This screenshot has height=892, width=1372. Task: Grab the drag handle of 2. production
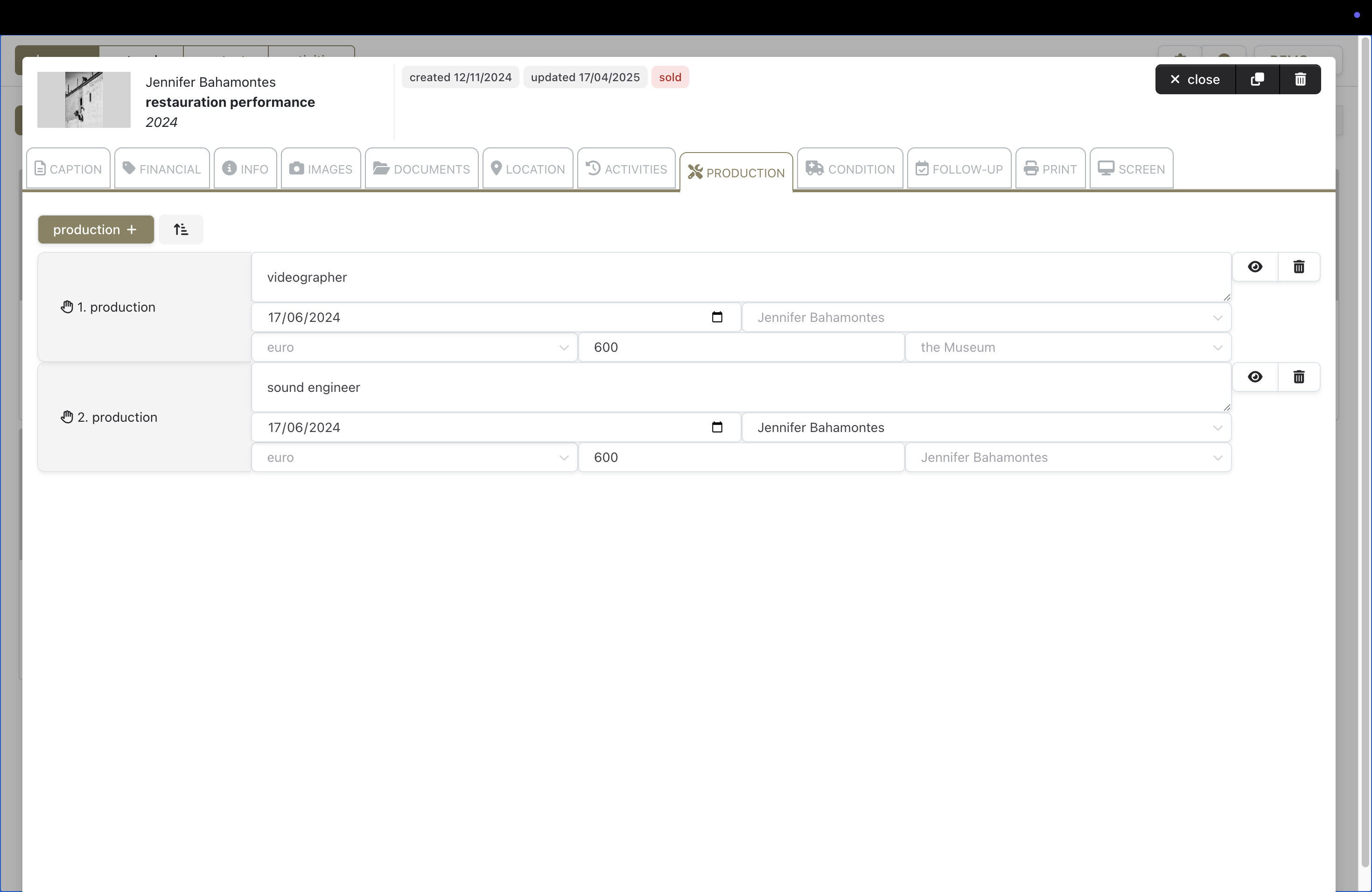tap(67, 417)
